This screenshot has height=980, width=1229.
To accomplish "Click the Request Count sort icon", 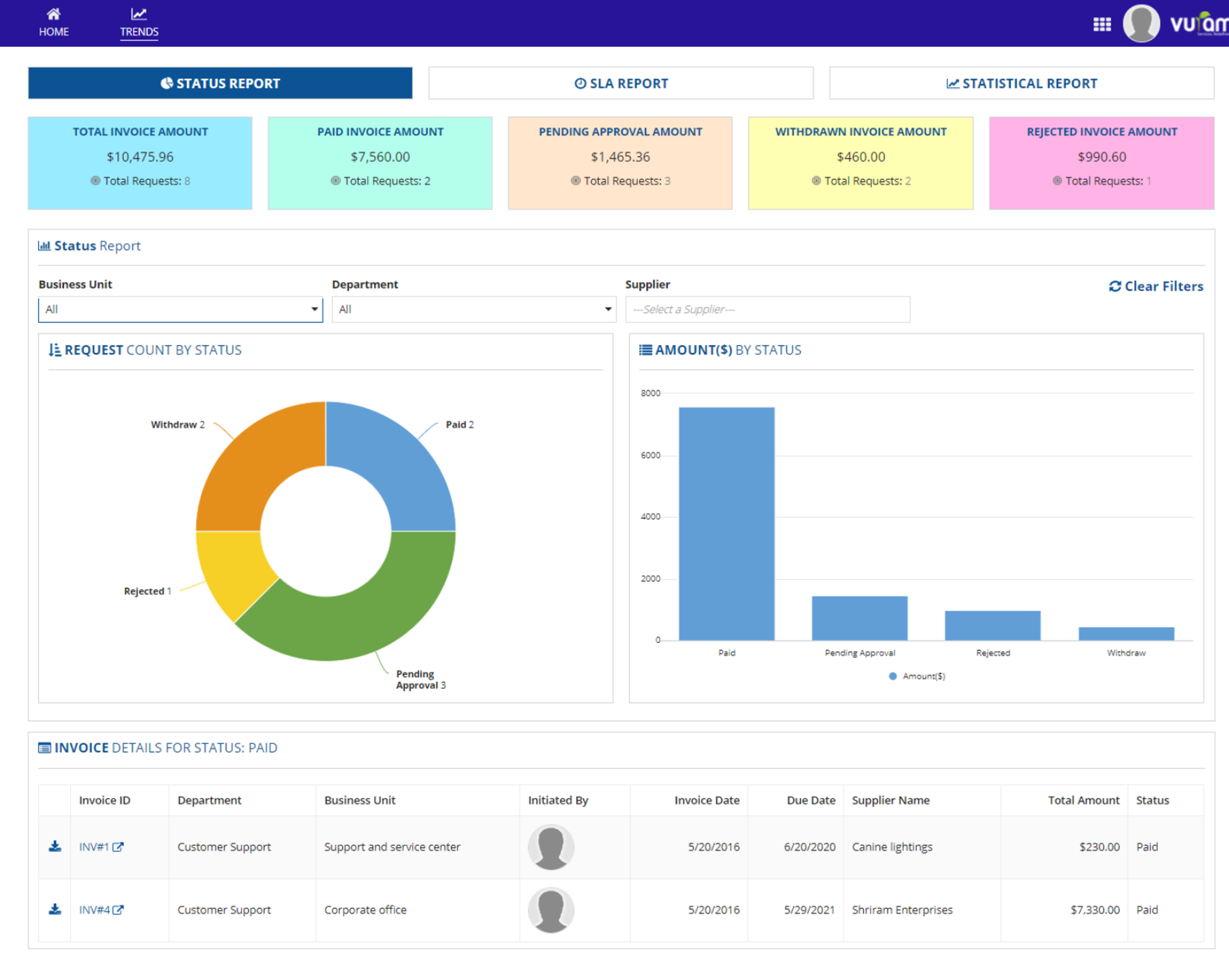I will 55,350.
